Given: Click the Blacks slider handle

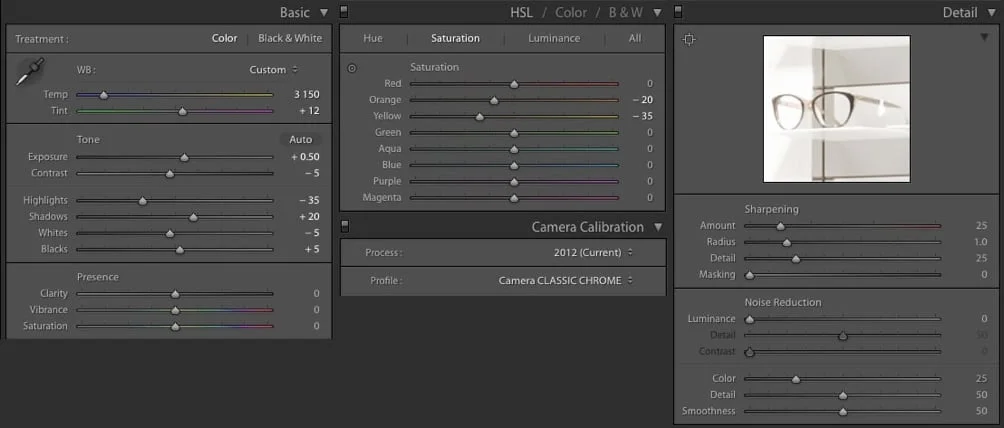Looking at the screenshot, I should [180, 250].
